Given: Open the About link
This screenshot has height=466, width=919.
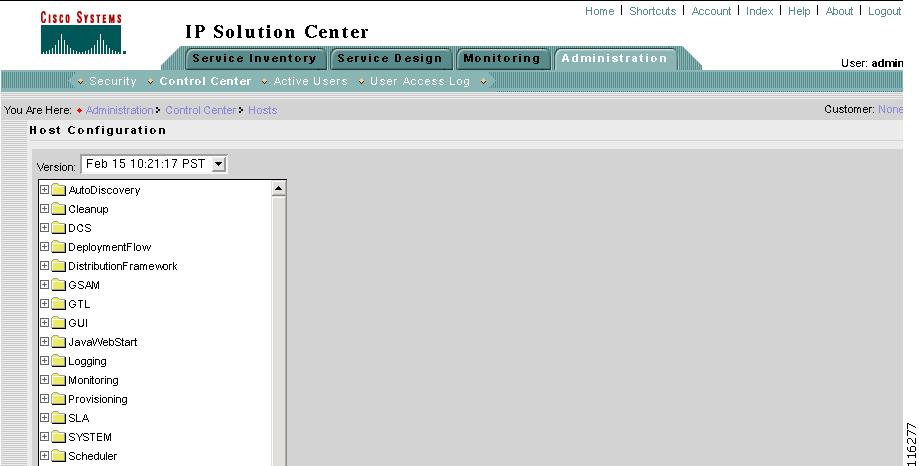Looking at the screenshot, I should [x=839, y=11].
